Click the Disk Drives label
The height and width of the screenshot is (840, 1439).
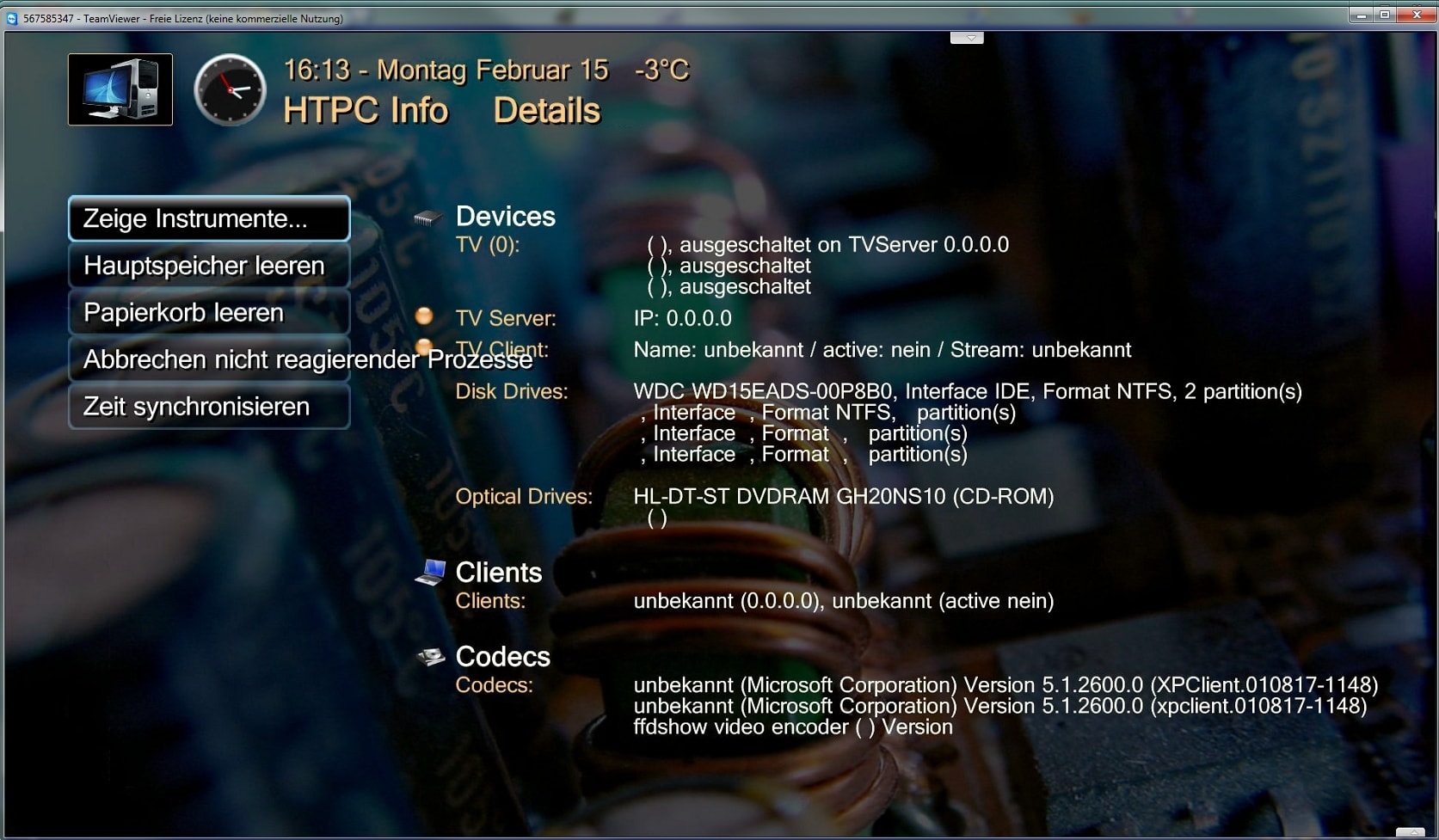coord(512,392)
